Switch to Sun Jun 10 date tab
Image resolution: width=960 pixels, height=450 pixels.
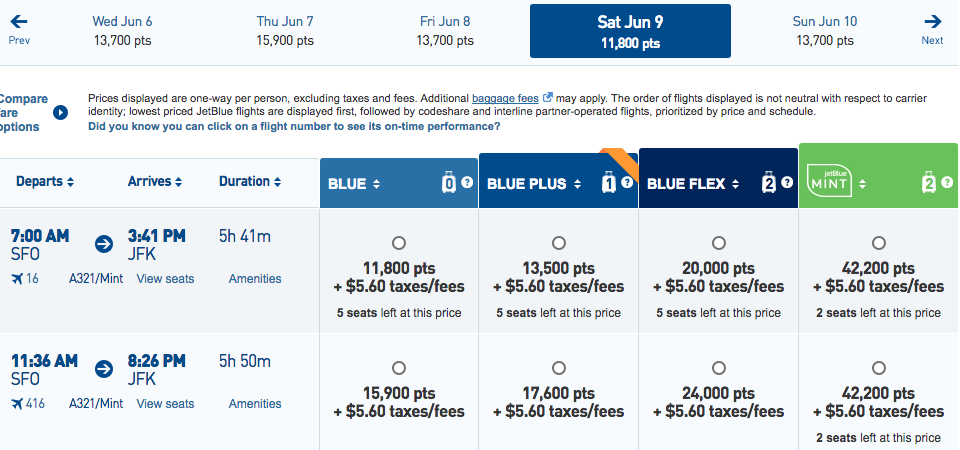point(823,30)
